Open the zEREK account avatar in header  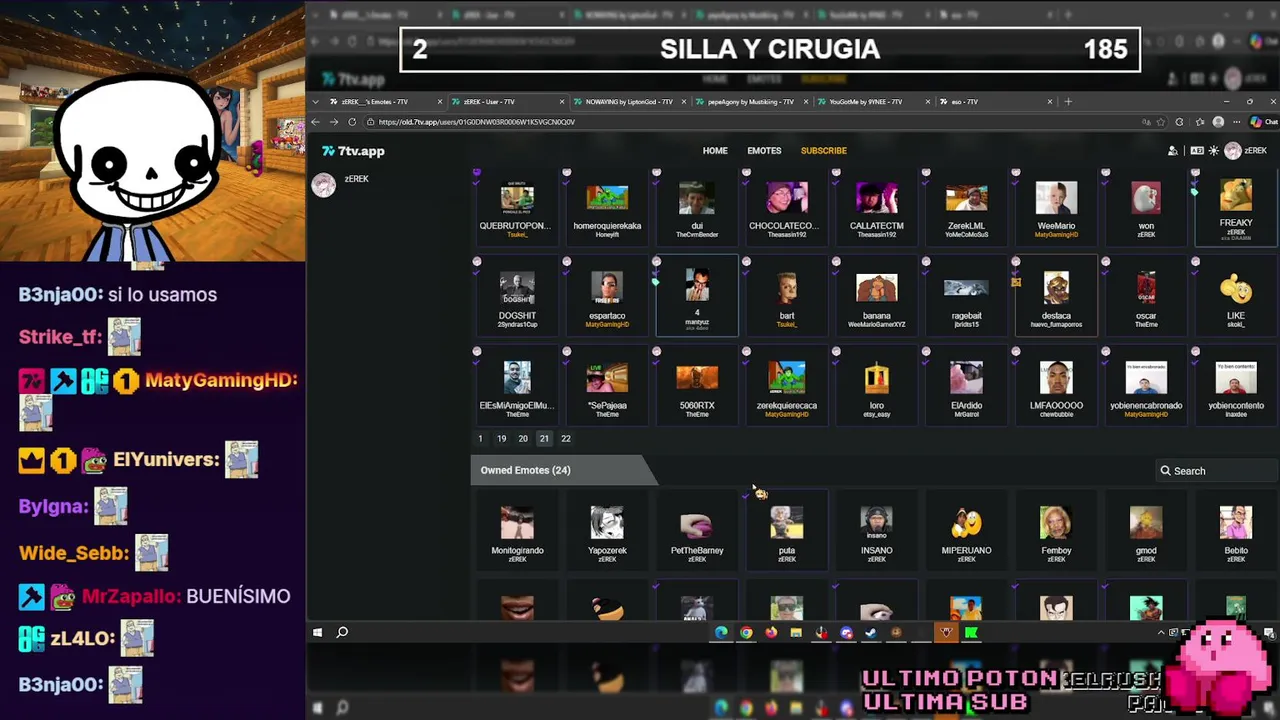[x=1233, y=151]
